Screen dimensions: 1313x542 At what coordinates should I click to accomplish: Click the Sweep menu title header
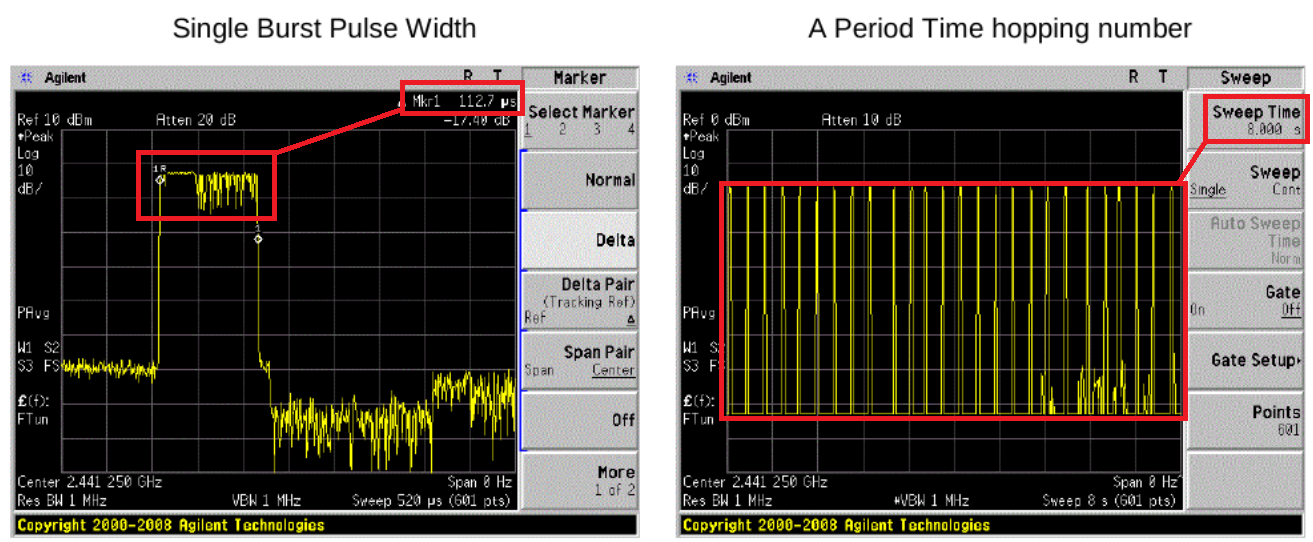click(1245, 78)
